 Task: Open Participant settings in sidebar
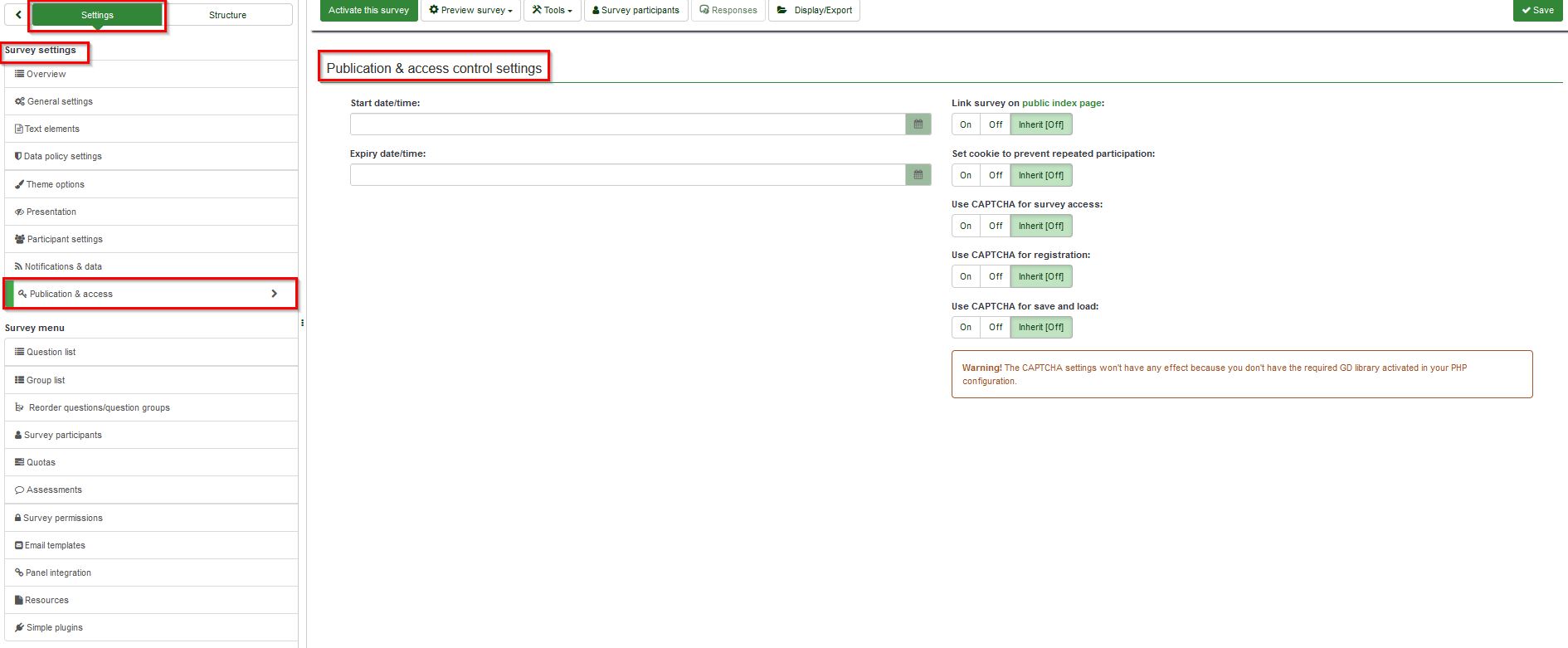[151, 239]
